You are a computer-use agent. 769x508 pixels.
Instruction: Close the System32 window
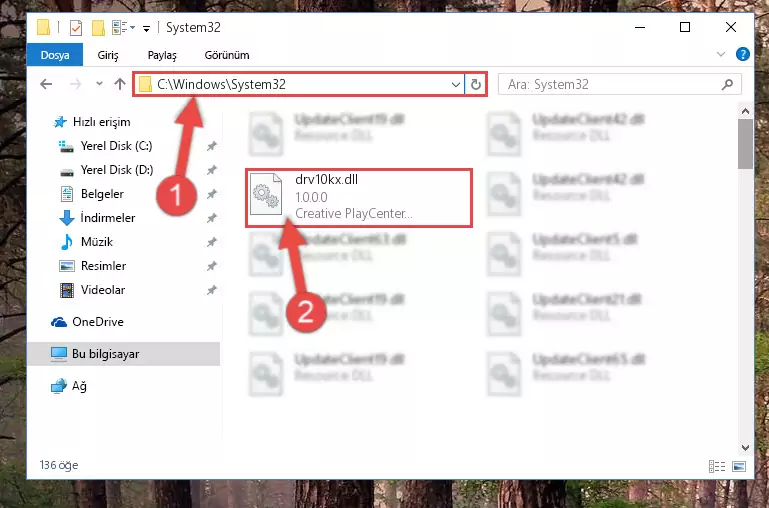pyautogui.click(x=731, y=27)
